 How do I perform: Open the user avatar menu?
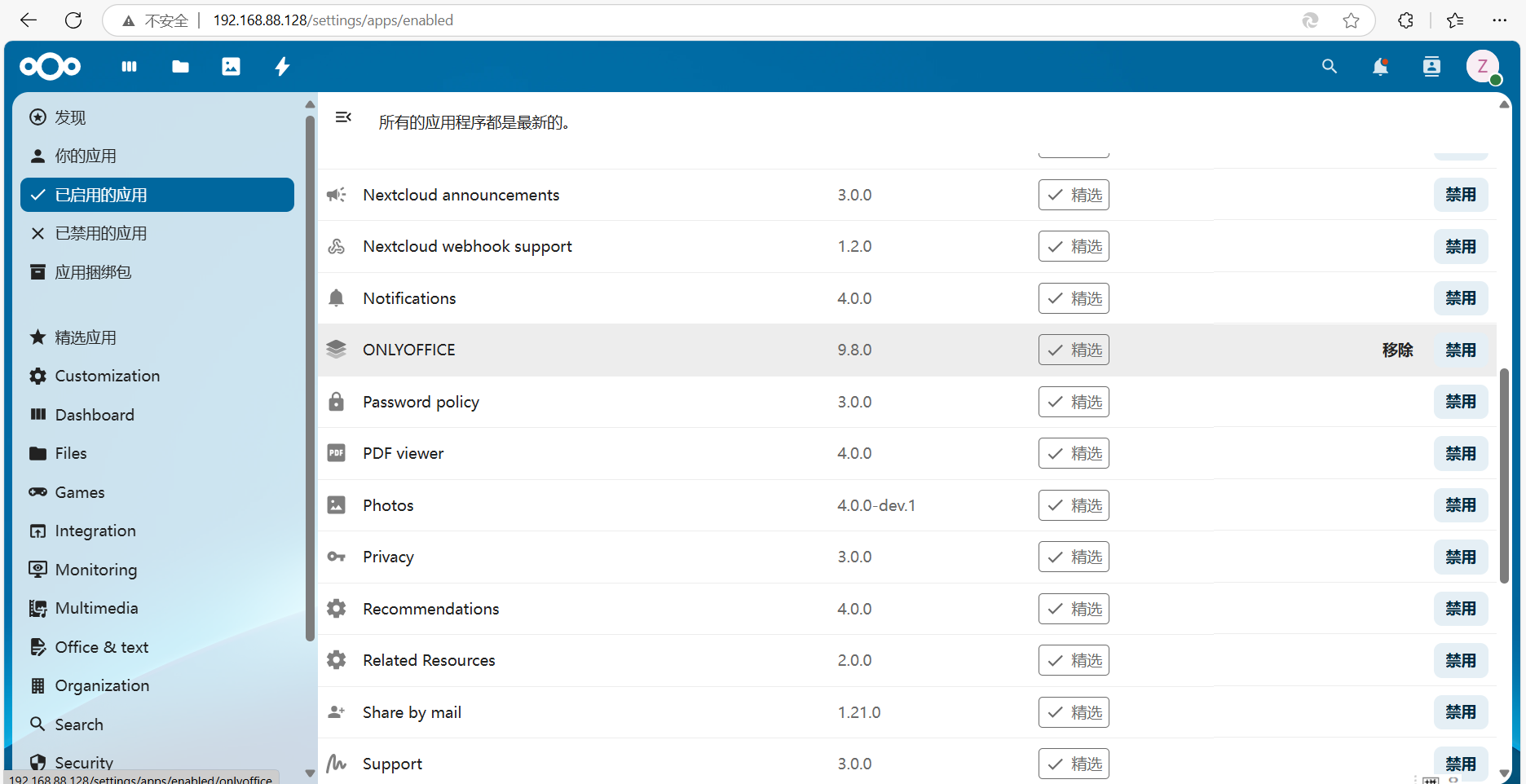pyautogui.click(x=1483, y=67)
